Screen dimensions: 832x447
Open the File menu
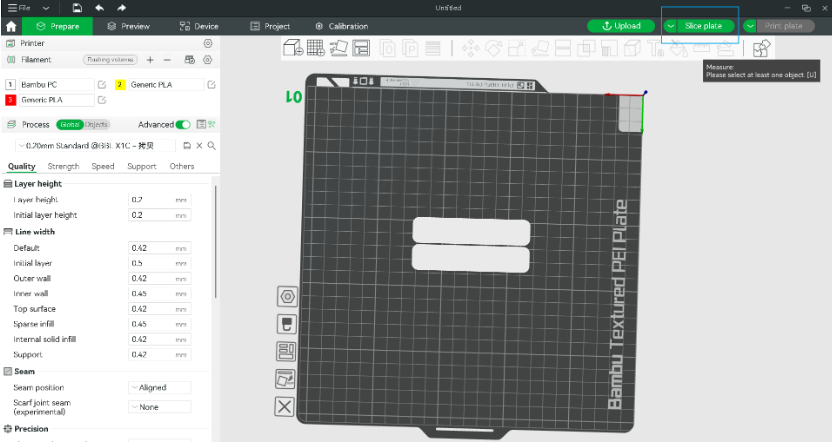pyautogui.click(x=19, y=7)
